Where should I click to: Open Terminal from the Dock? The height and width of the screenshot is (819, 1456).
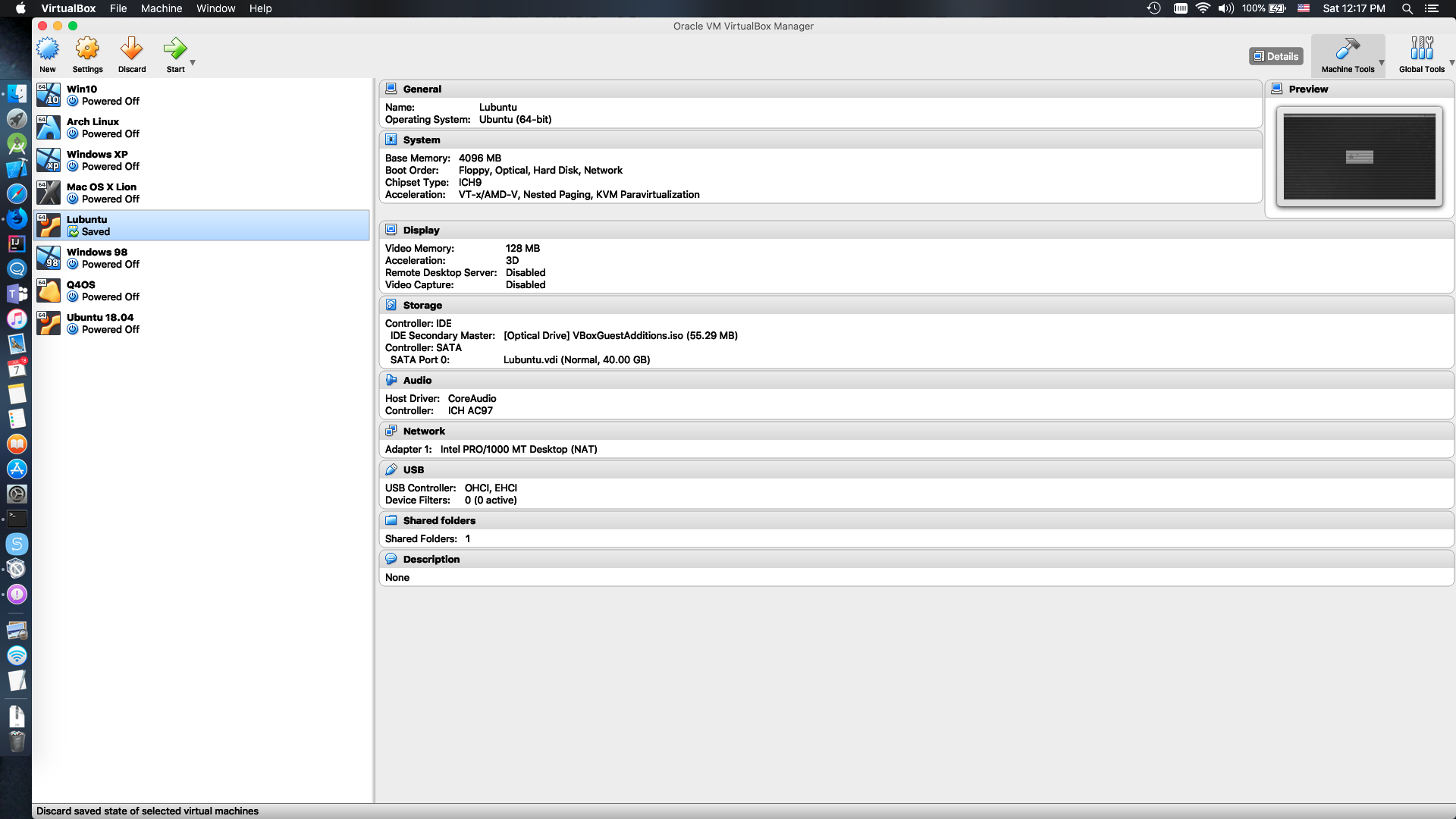(x=17, y=519)
